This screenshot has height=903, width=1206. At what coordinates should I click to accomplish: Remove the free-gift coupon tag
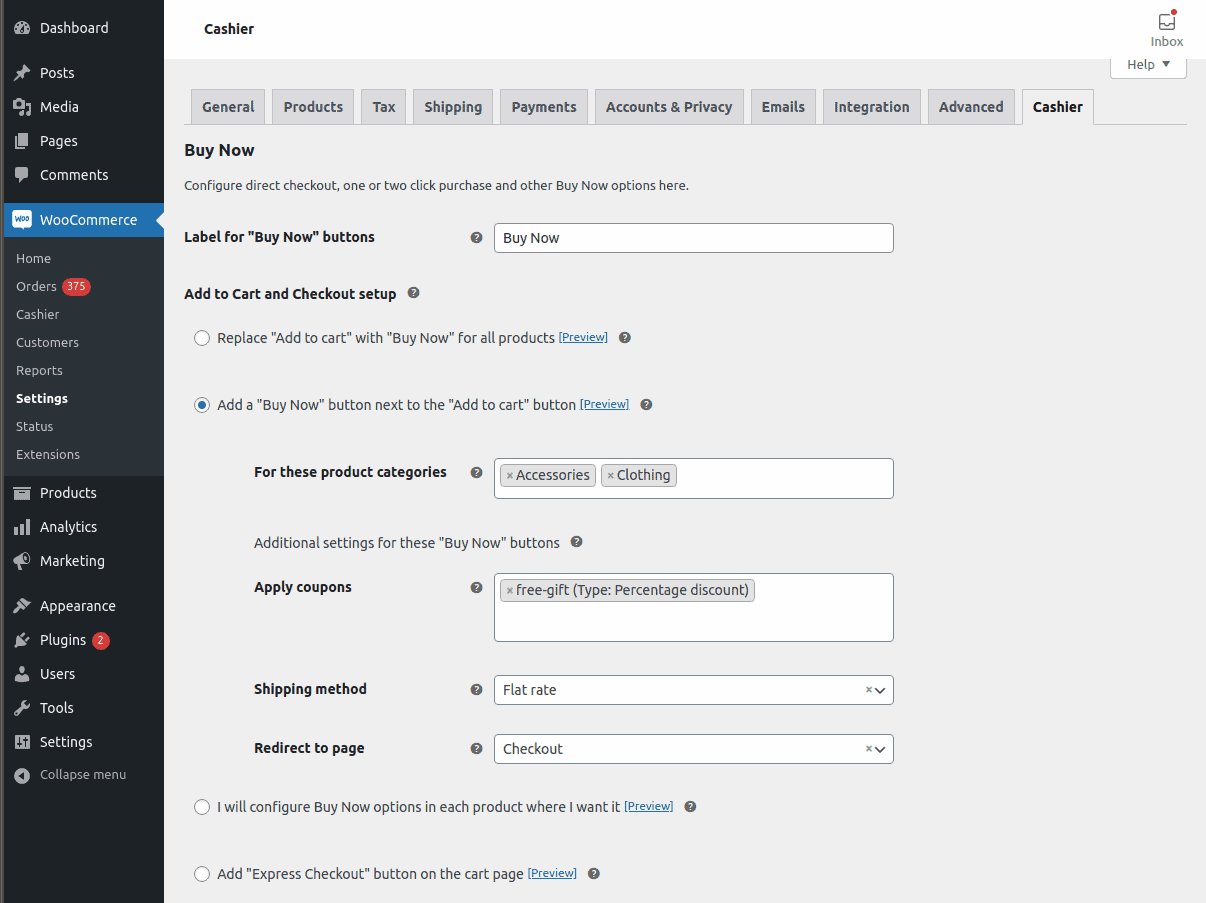tap(510, 591)
